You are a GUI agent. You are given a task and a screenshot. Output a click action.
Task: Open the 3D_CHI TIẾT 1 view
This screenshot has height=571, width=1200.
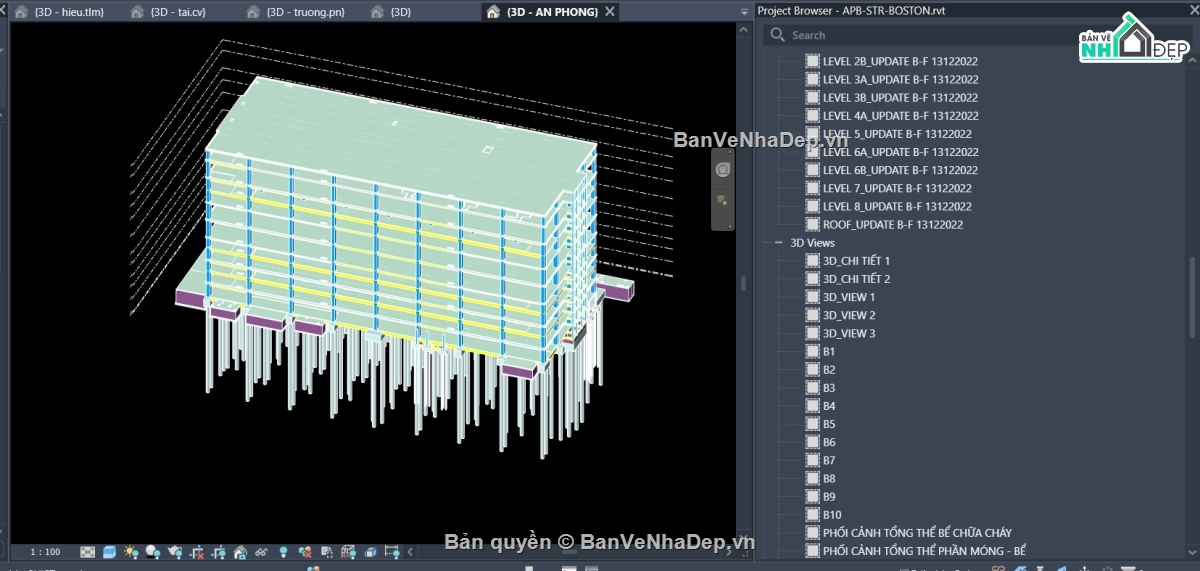pos(856,261)
